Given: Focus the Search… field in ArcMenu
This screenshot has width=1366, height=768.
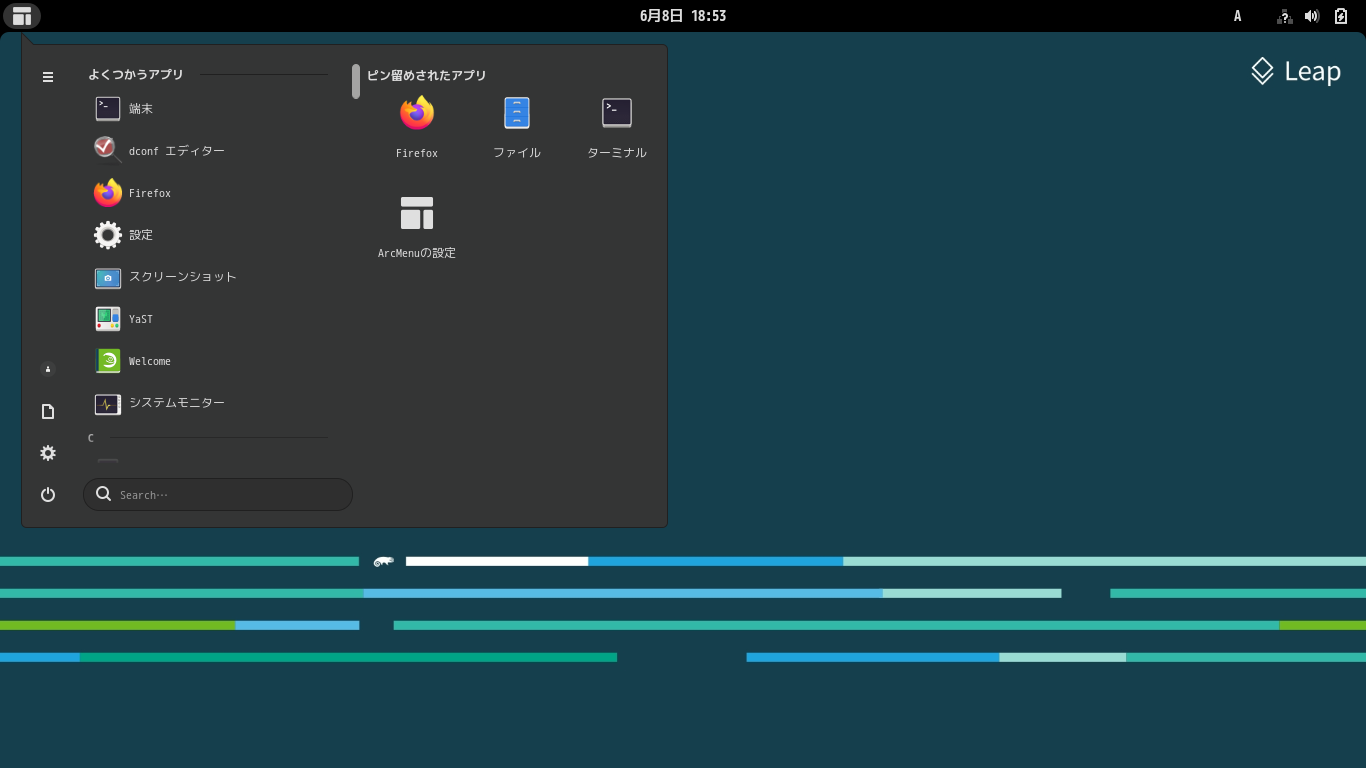Looking at the screenshot, I should click(218, 495).
